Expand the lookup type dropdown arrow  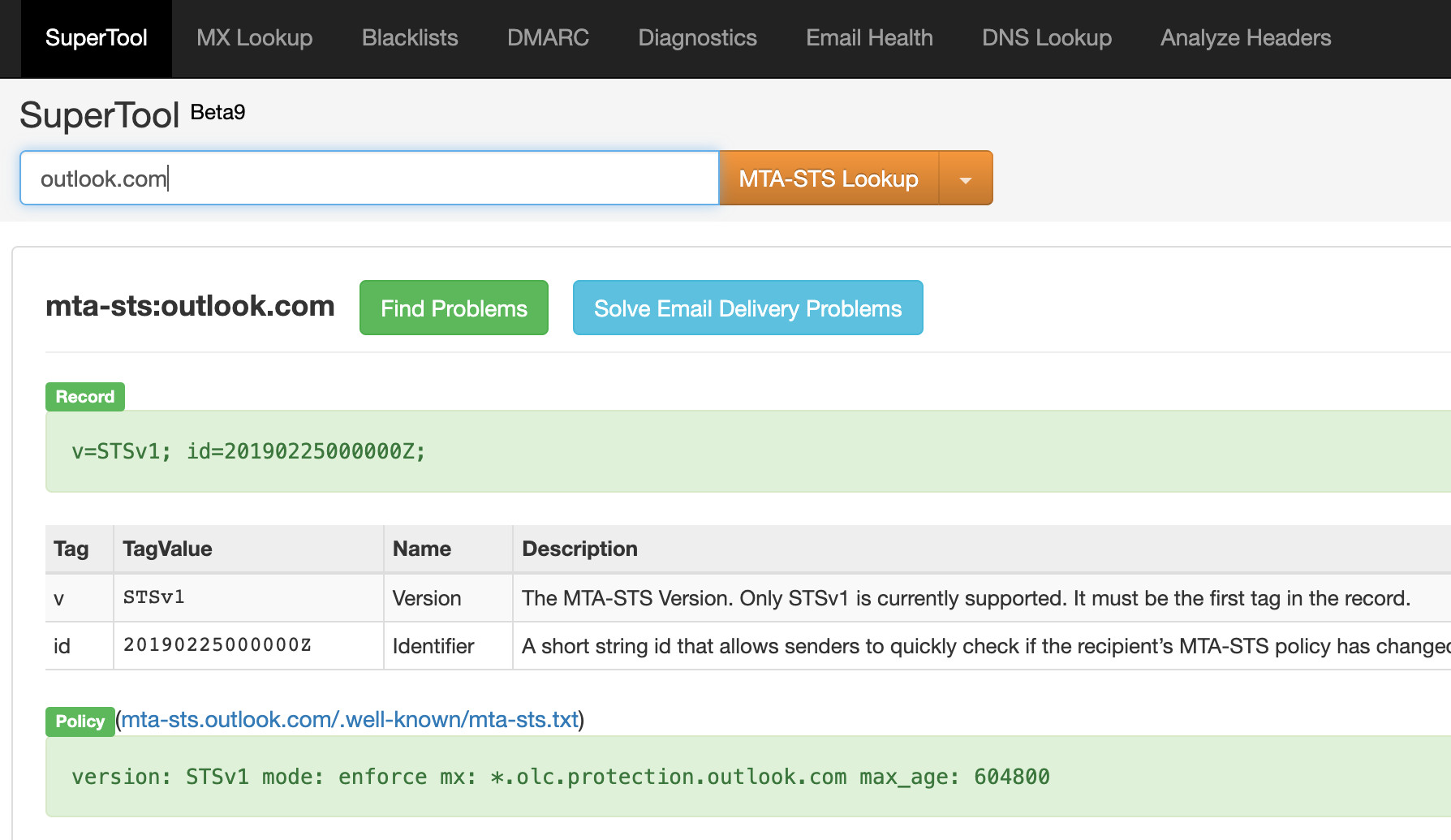pos(966,178)
